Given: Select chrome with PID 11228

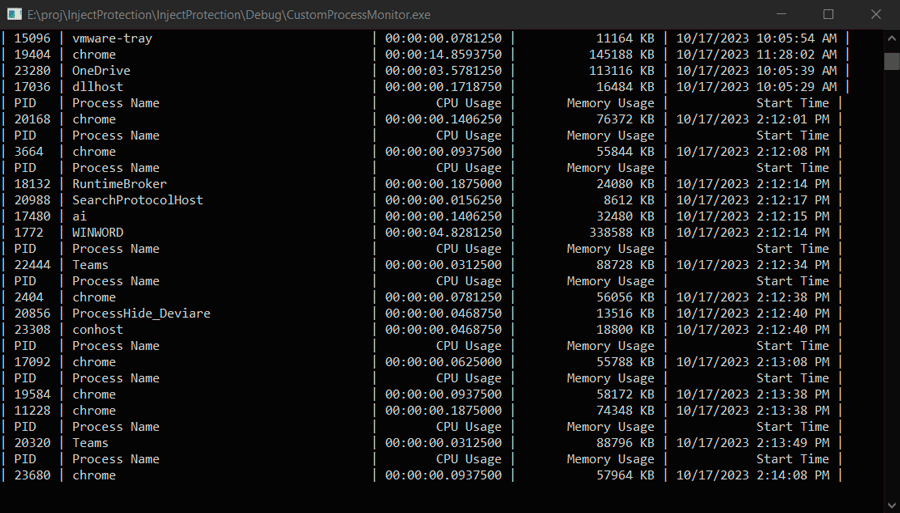Looking at the screenshot, I should (94, 410).
